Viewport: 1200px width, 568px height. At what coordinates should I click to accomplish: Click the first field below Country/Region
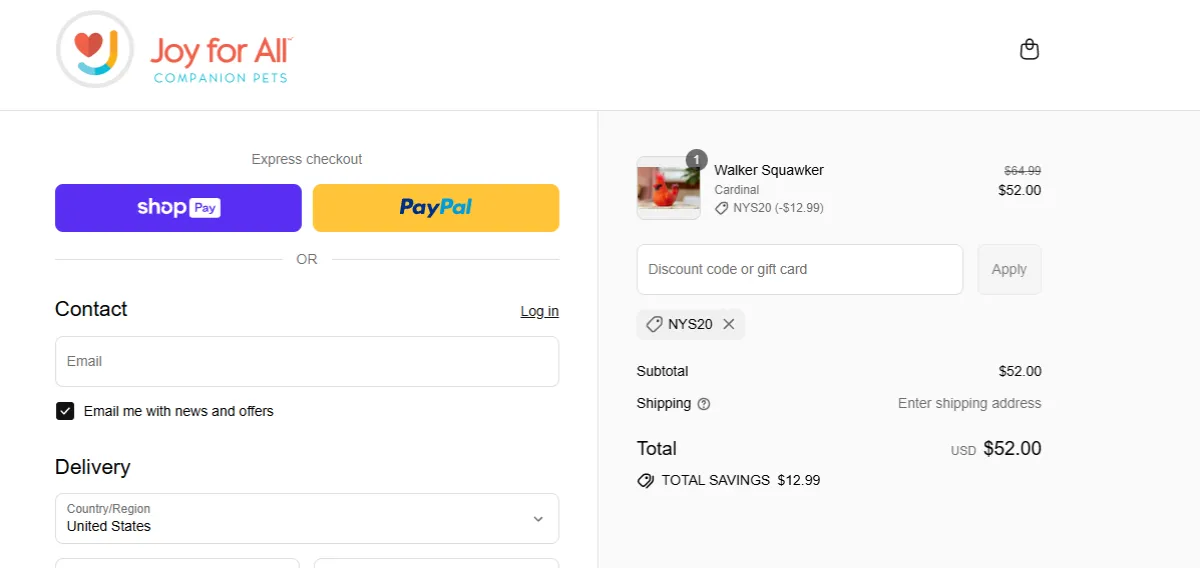(x=177, y=563)
